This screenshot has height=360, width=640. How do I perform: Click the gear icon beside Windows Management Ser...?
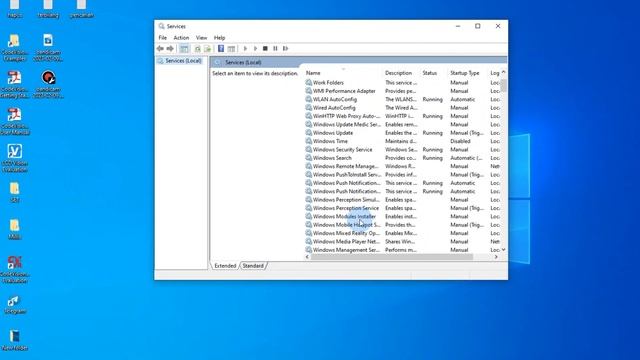[x=309, y=250]
